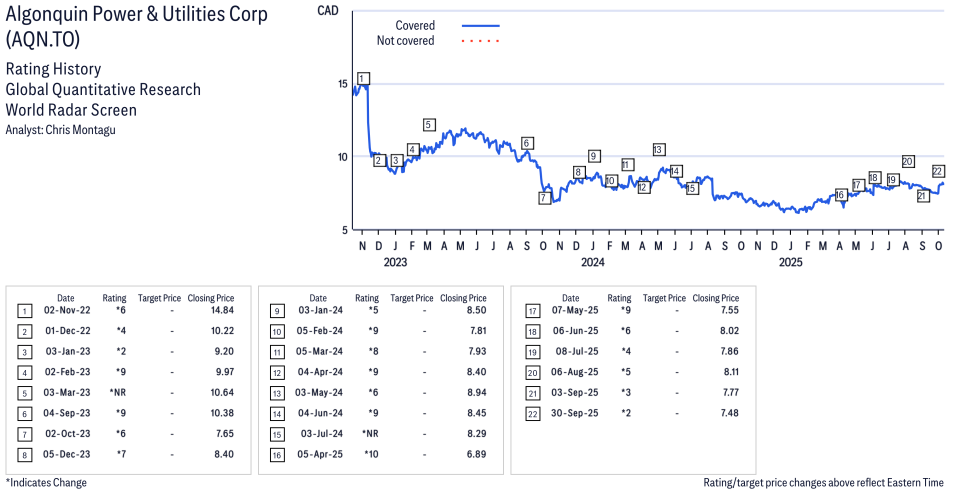
Task: Click the number 1 box in the table row for 02-Nov-22
Action: coord(24,312)
